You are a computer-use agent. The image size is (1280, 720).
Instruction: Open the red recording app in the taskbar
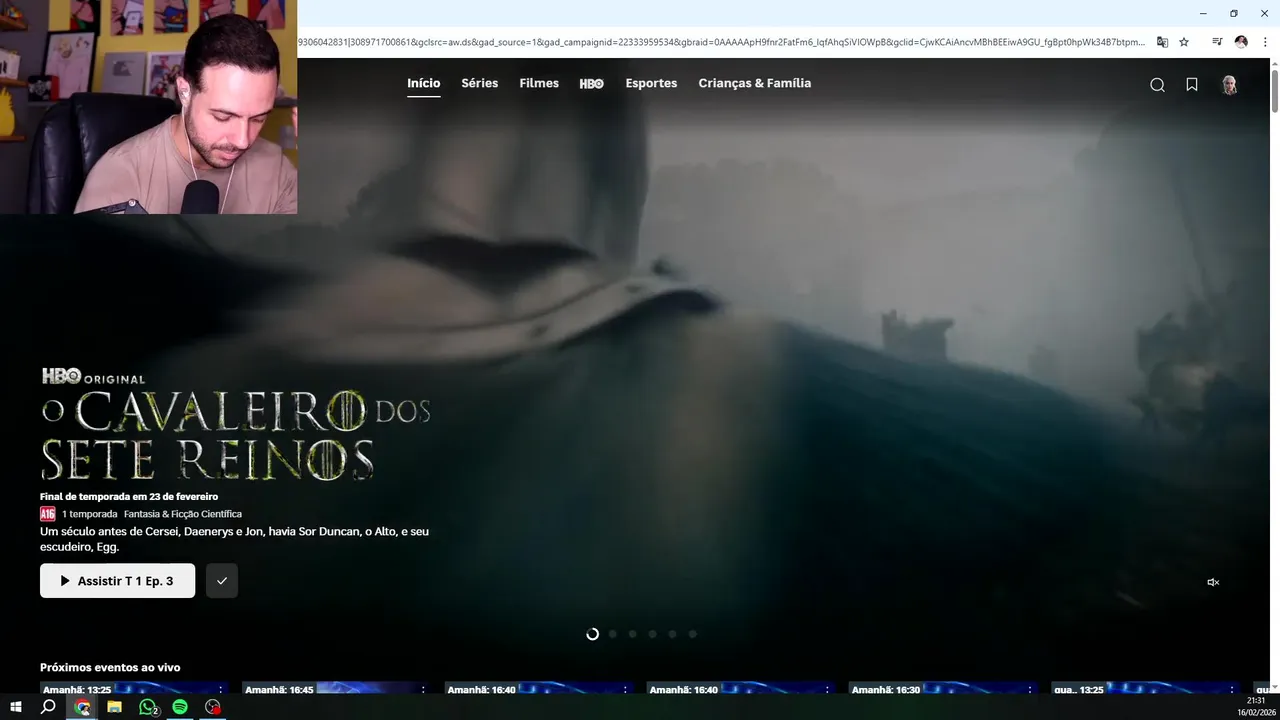[213, 707]
